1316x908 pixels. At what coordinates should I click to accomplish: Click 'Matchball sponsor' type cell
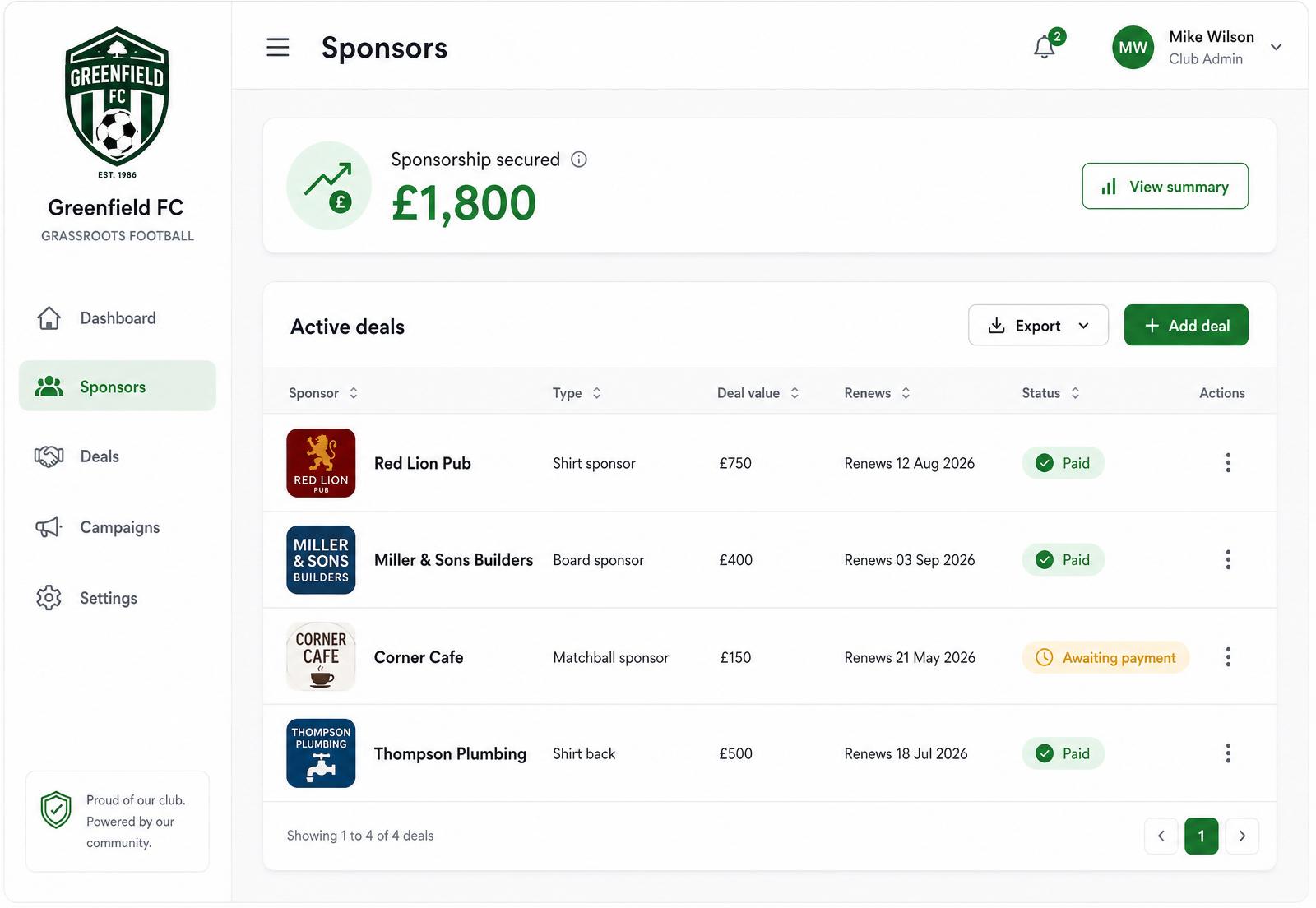click(611, 657)
